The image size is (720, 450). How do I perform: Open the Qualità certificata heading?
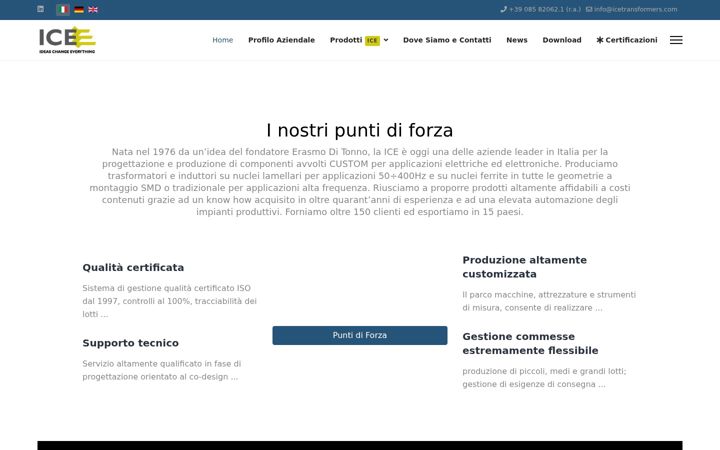point(133,267)
